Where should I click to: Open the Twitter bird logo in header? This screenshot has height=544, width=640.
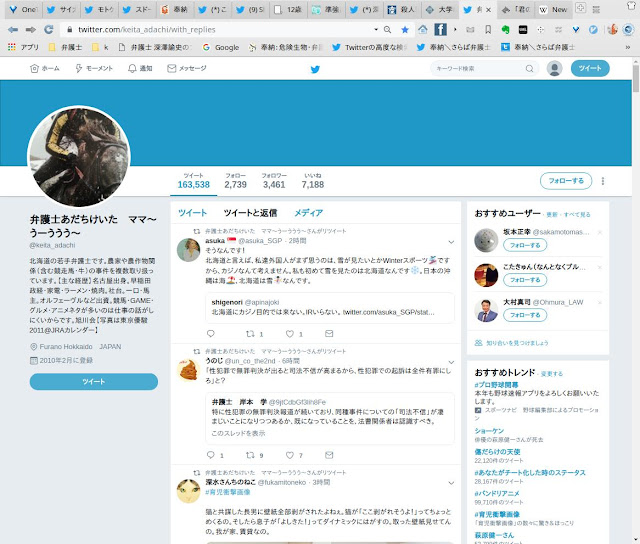[315, 69]
